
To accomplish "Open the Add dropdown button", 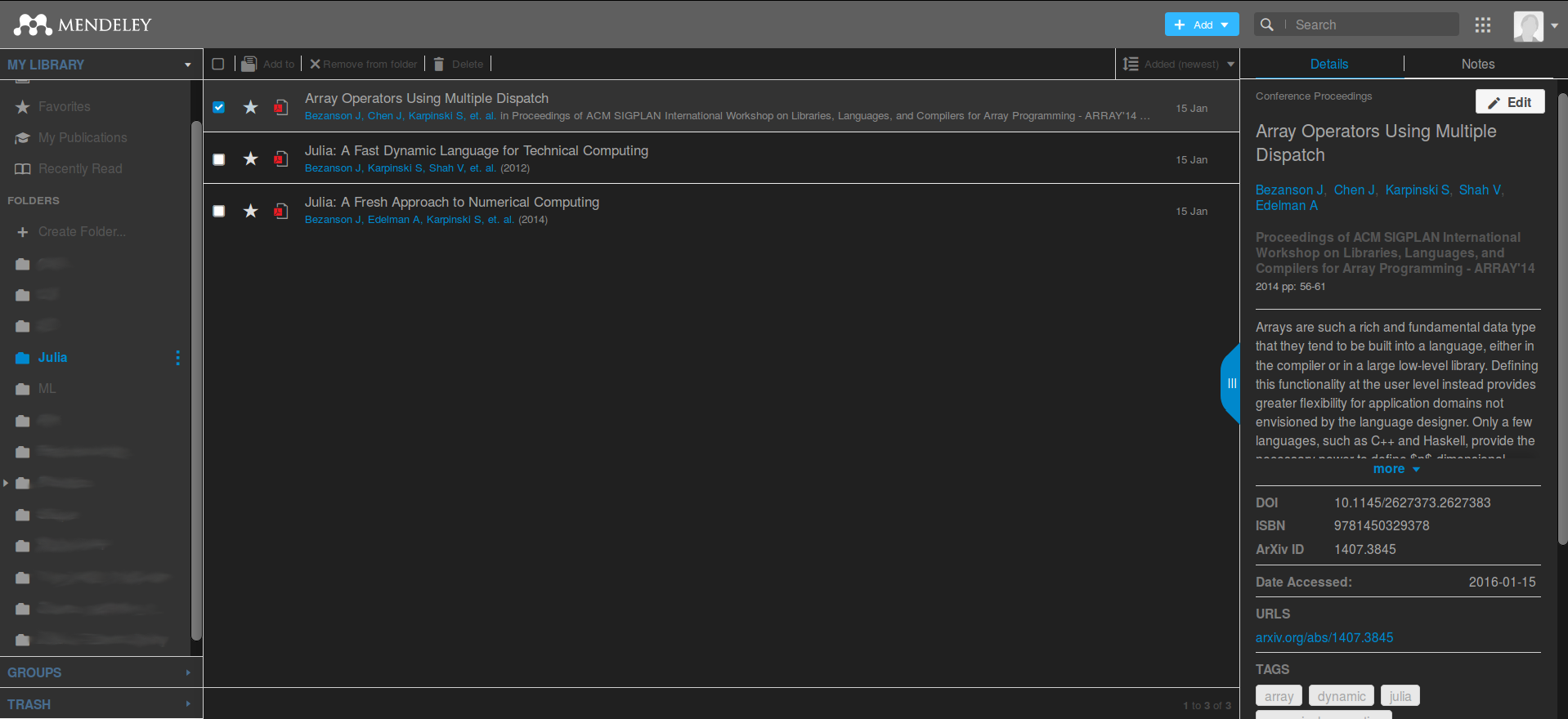I will [1202, 25].
